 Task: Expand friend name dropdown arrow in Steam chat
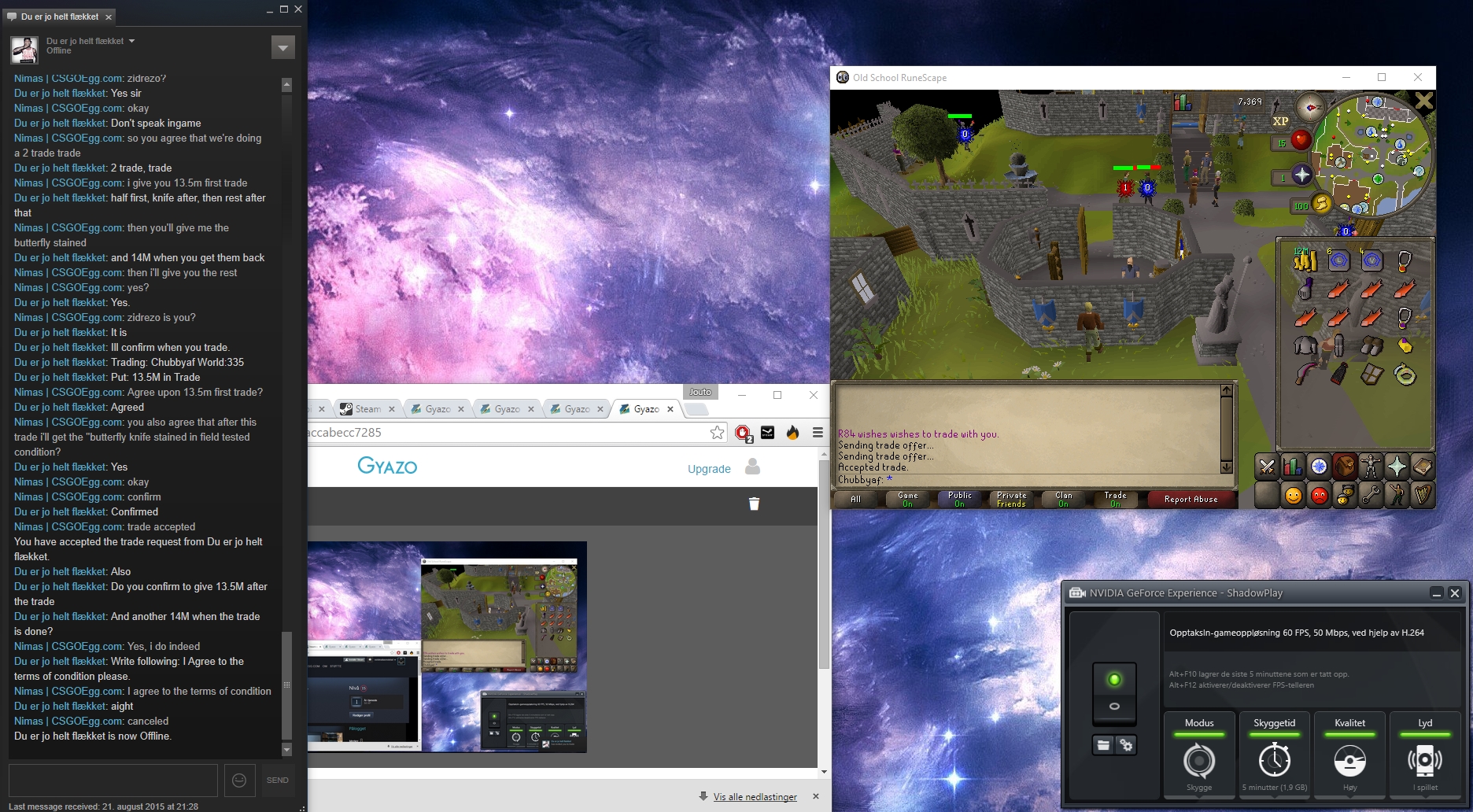click(x=131, y=41)
